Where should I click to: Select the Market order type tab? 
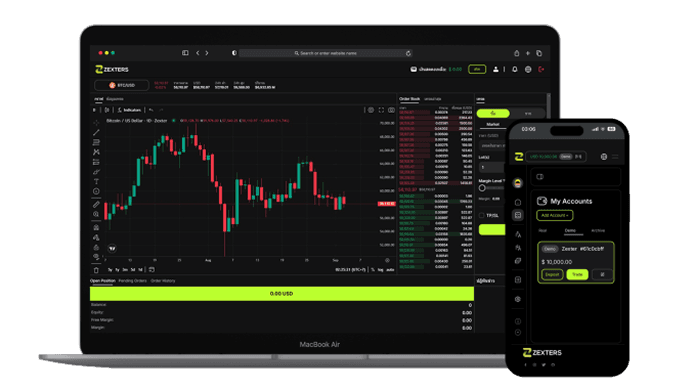[493, 124]
